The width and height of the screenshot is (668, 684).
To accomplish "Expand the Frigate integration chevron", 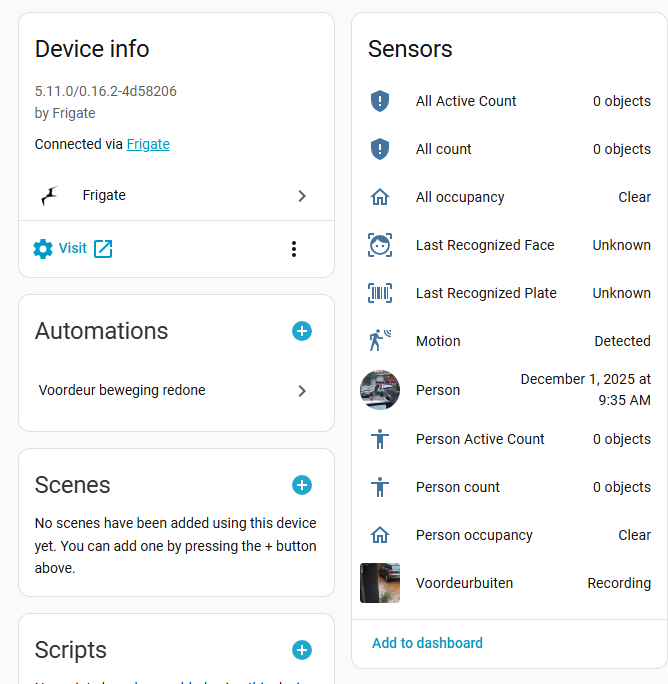I will [302, 196].
